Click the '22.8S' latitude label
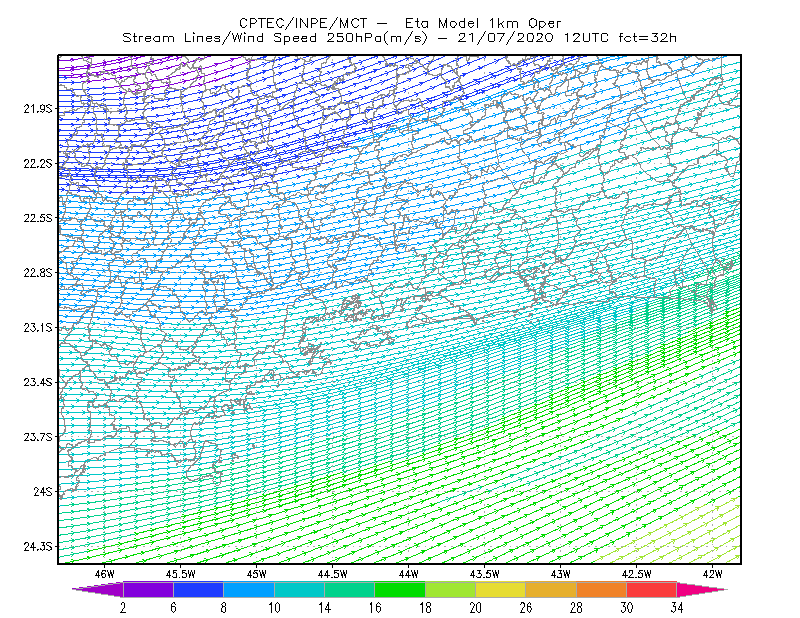 [x=38, y=273]
